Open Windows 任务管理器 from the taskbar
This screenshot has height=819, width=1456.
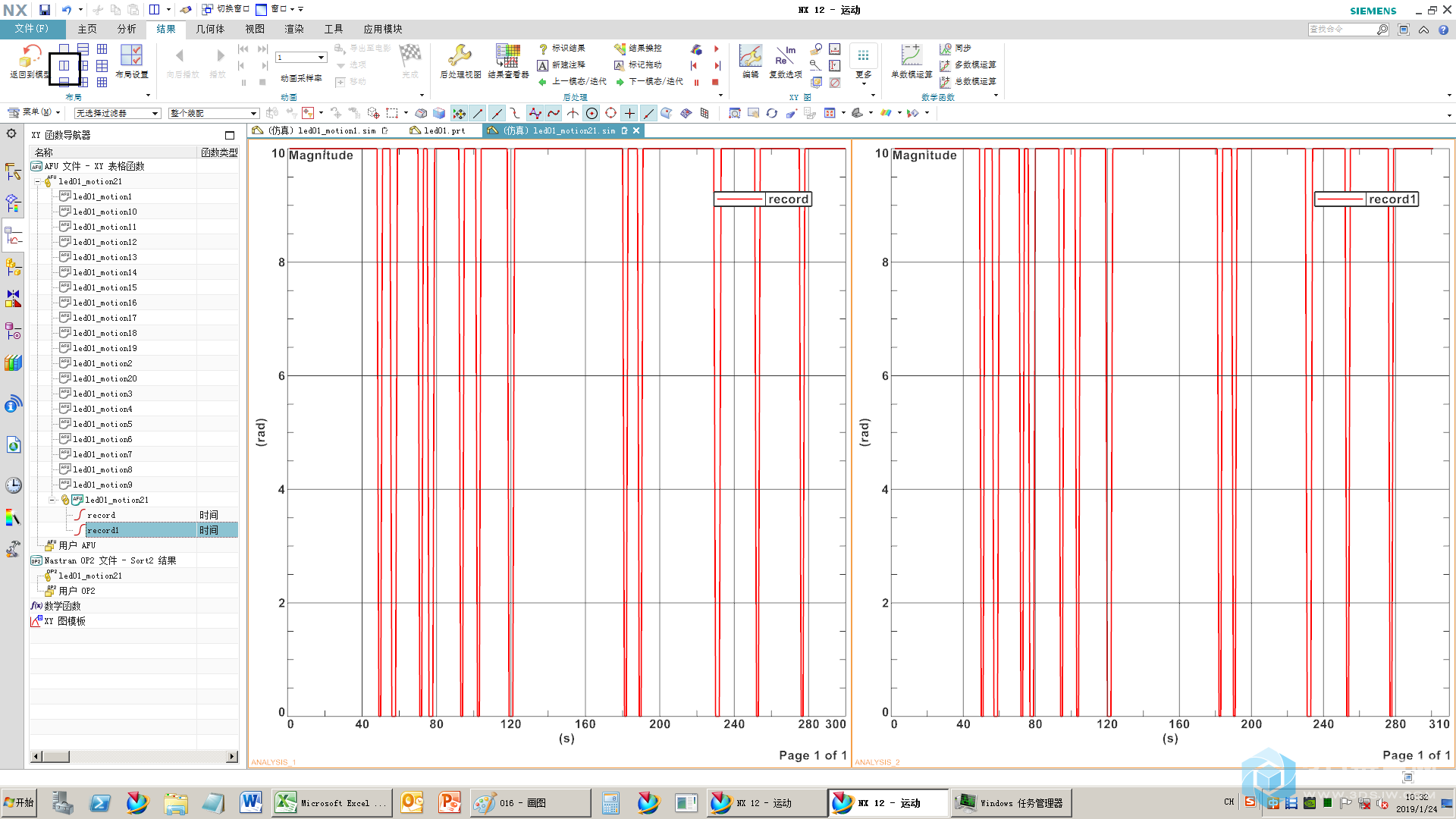[x=1012, y=803]
